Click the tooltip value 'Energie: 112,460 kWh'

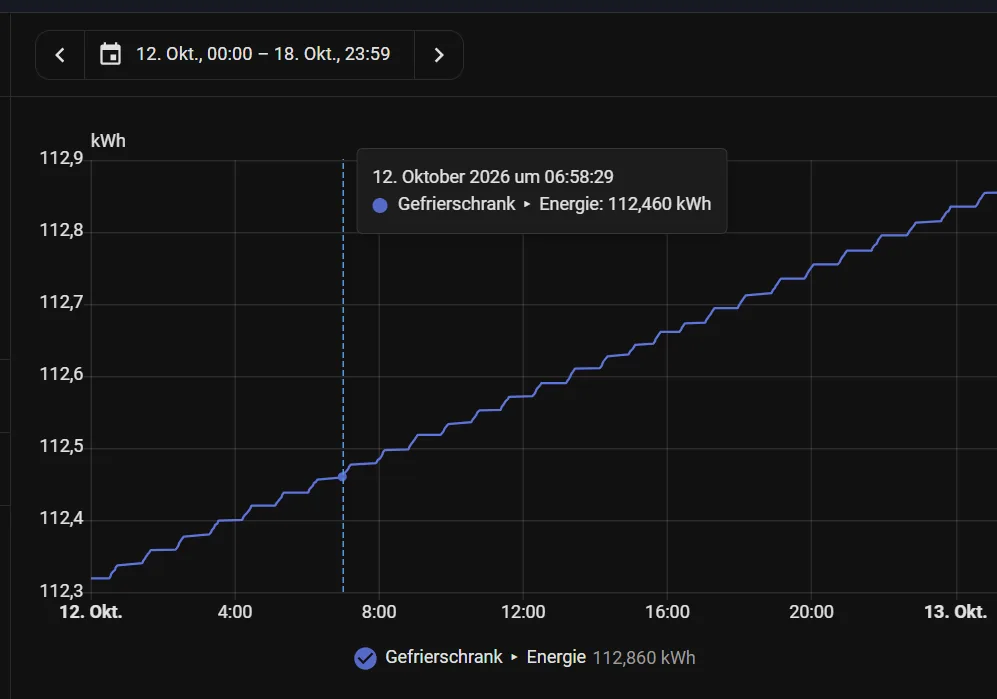tap(625, 204)
